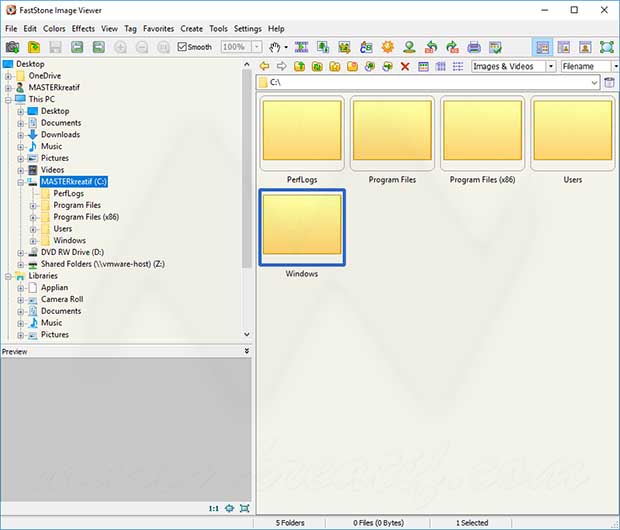The image size is (620, 530).
Task: Rotate left with the green counter-clockwise arrow
Action: pos(431,47)
